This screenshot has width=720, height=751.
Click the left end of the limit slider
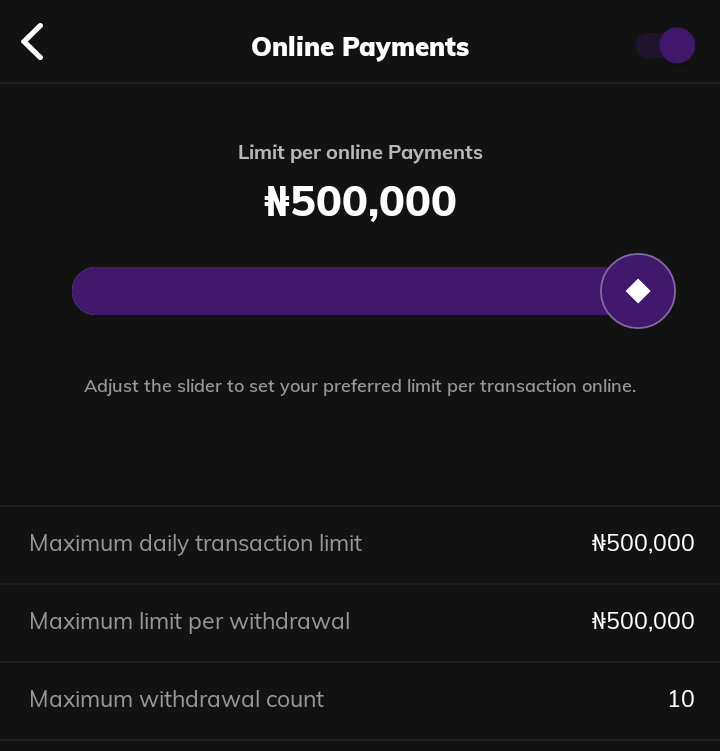(84, 291)
